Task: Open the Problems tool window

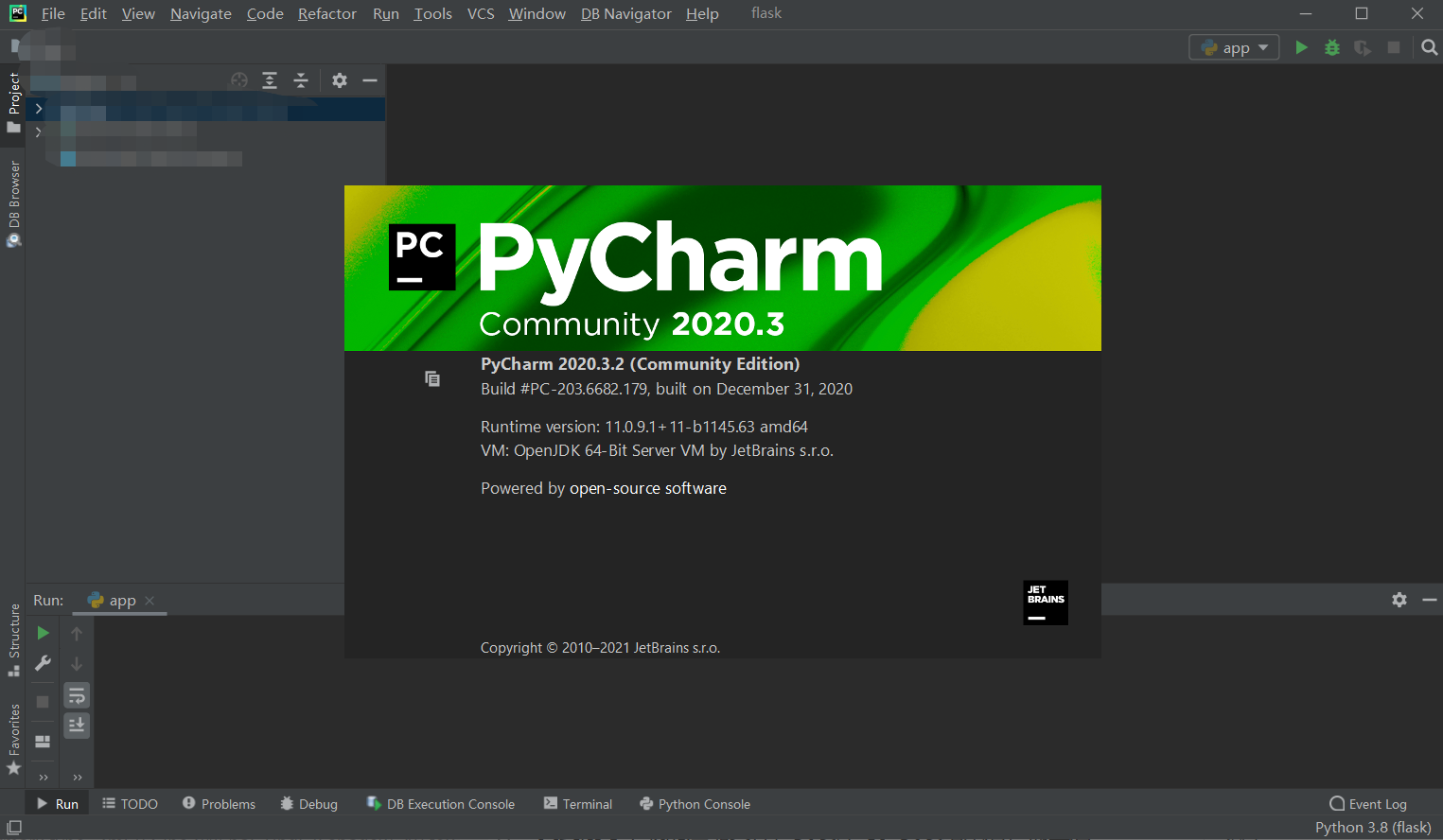Action: 219,804
